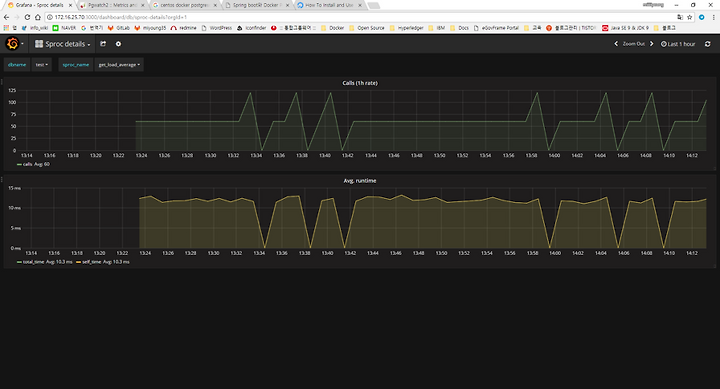Open the Grafana logo main menu
This screenshot has height=389, width=720.
click(14, 44)
